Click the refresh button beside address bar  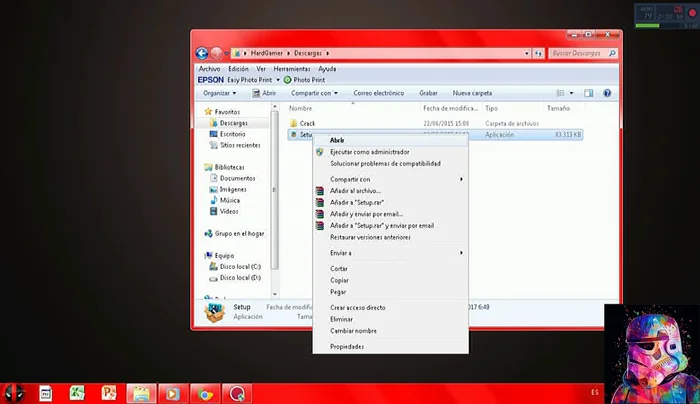[538, 54]
